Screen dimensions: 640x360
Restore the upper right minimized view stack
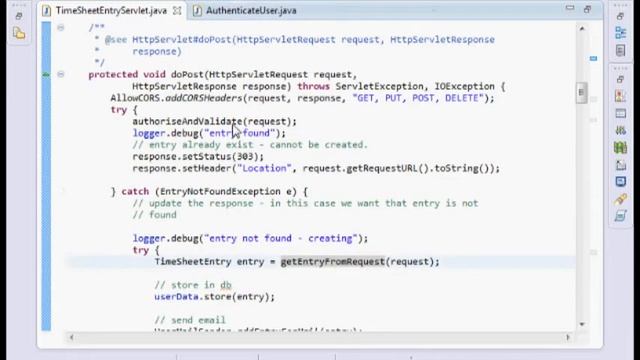pyautogui.click(x=620, y=16)
